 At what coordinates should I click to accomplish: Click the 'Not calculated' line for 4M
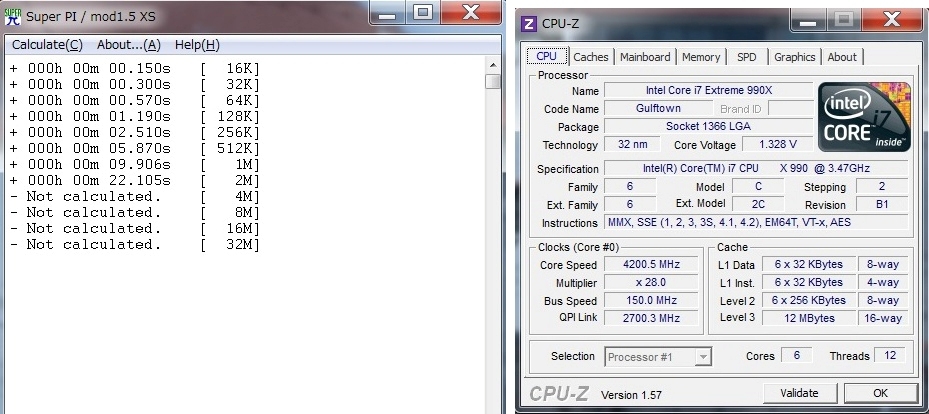click(134, 197)
